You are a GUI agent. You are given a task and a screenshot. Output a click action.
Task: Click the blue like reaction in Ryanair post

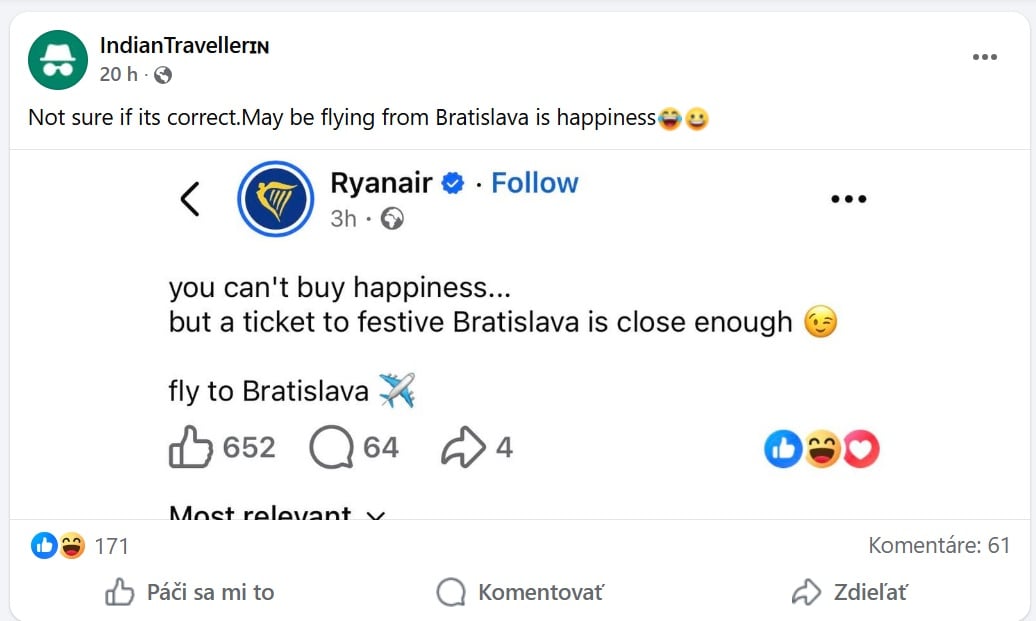783,450
